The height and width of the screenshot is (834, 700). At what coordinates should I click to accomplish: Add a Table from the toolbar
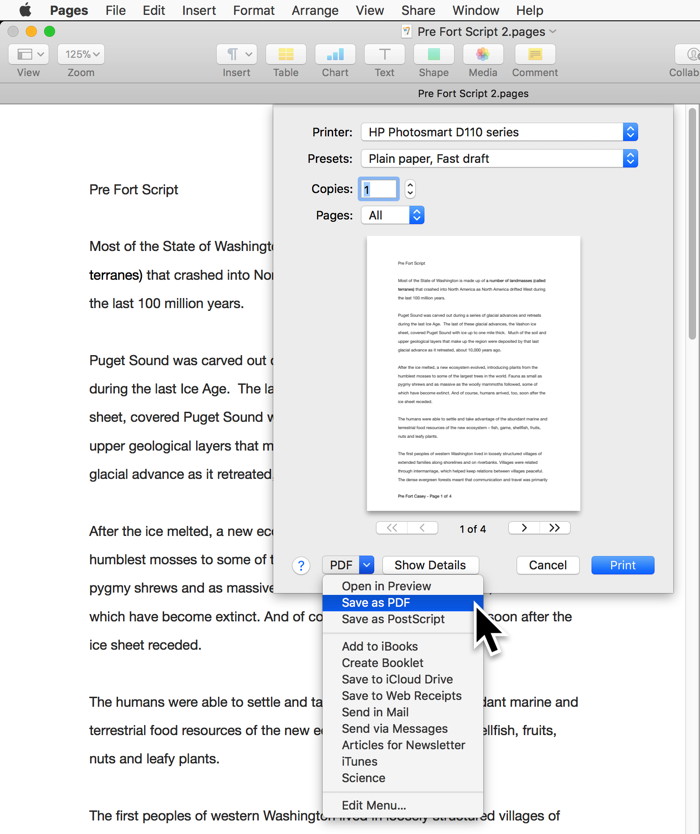click(286, 54)
